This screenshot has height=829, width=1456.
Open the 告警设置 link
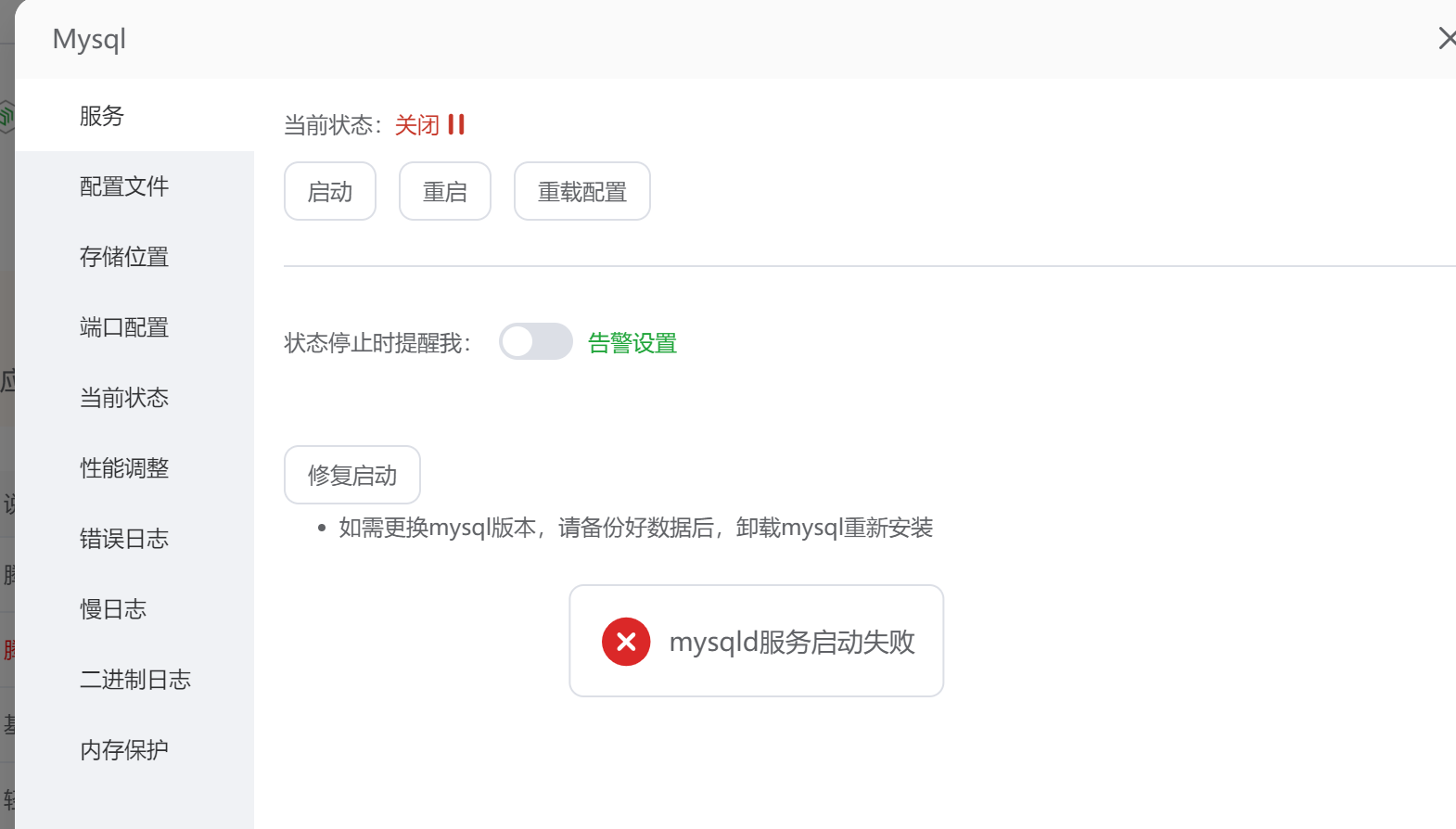tap(632, 343)
